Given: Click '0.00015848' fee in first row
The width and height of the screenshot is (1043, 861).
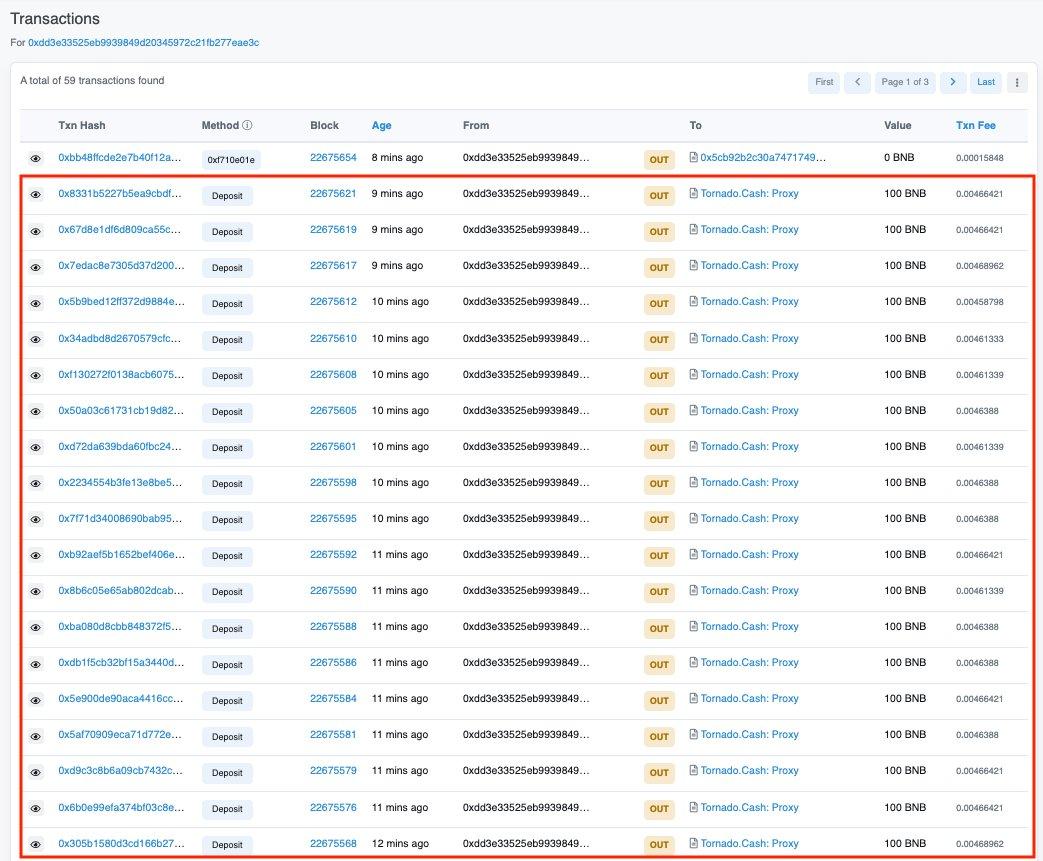Looking at the screenshot, I should coord(980,158).
